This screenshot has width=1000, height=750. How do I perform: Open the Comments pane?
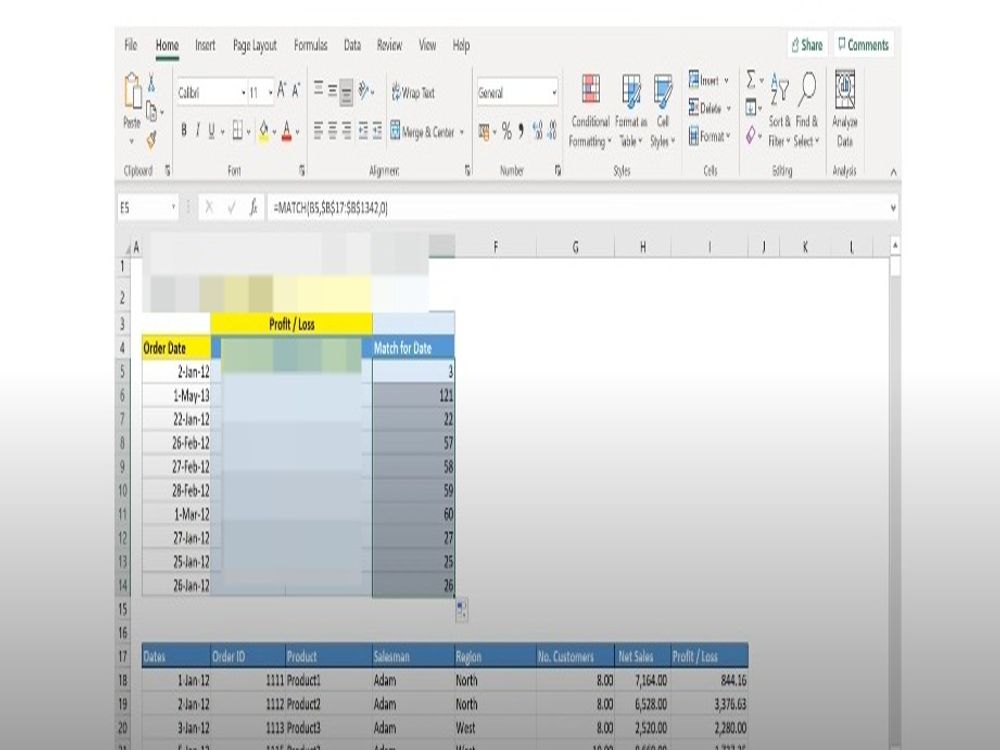[x=863, y=45]
